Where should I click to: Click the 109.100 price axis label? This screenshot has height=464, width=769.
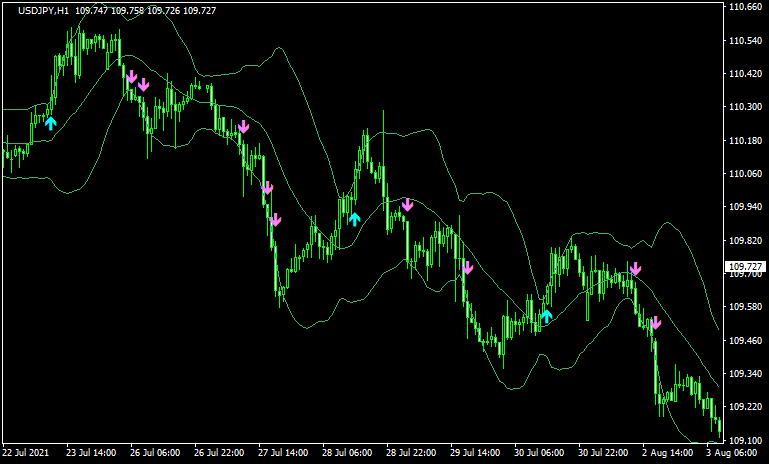[744, 440]
